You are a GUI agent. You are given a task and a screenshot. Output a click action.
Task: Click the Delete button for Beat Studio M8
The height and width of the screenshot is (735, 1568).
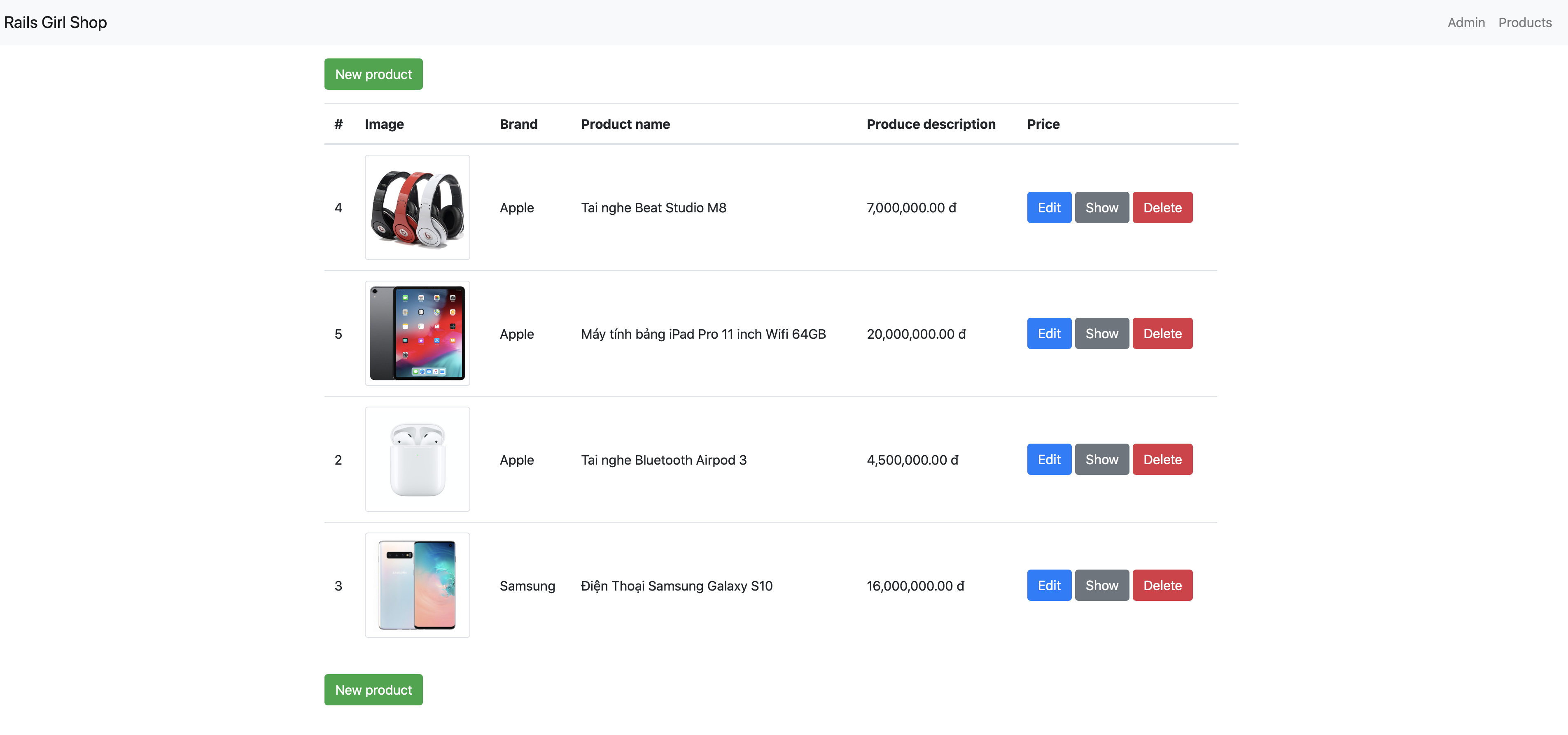1162,207
